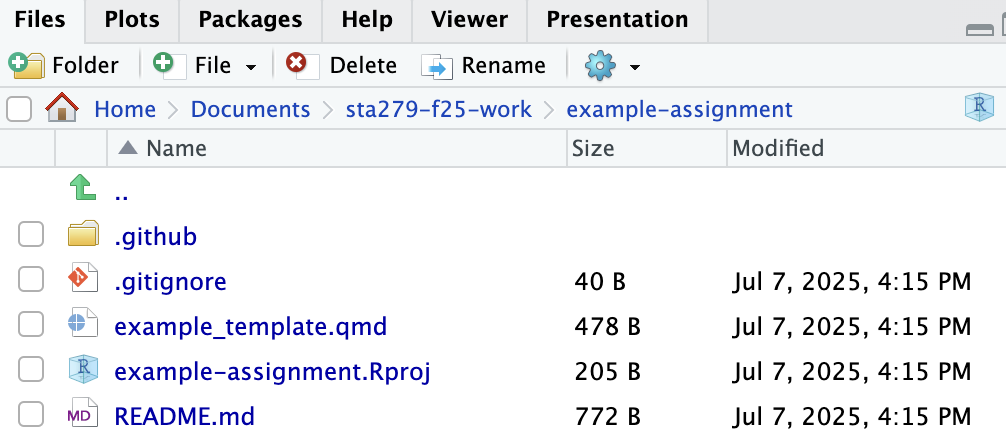Viewport: 1006px width, 446px height.
Task: Switch to the Plots tab
Action: pos(131,20)
